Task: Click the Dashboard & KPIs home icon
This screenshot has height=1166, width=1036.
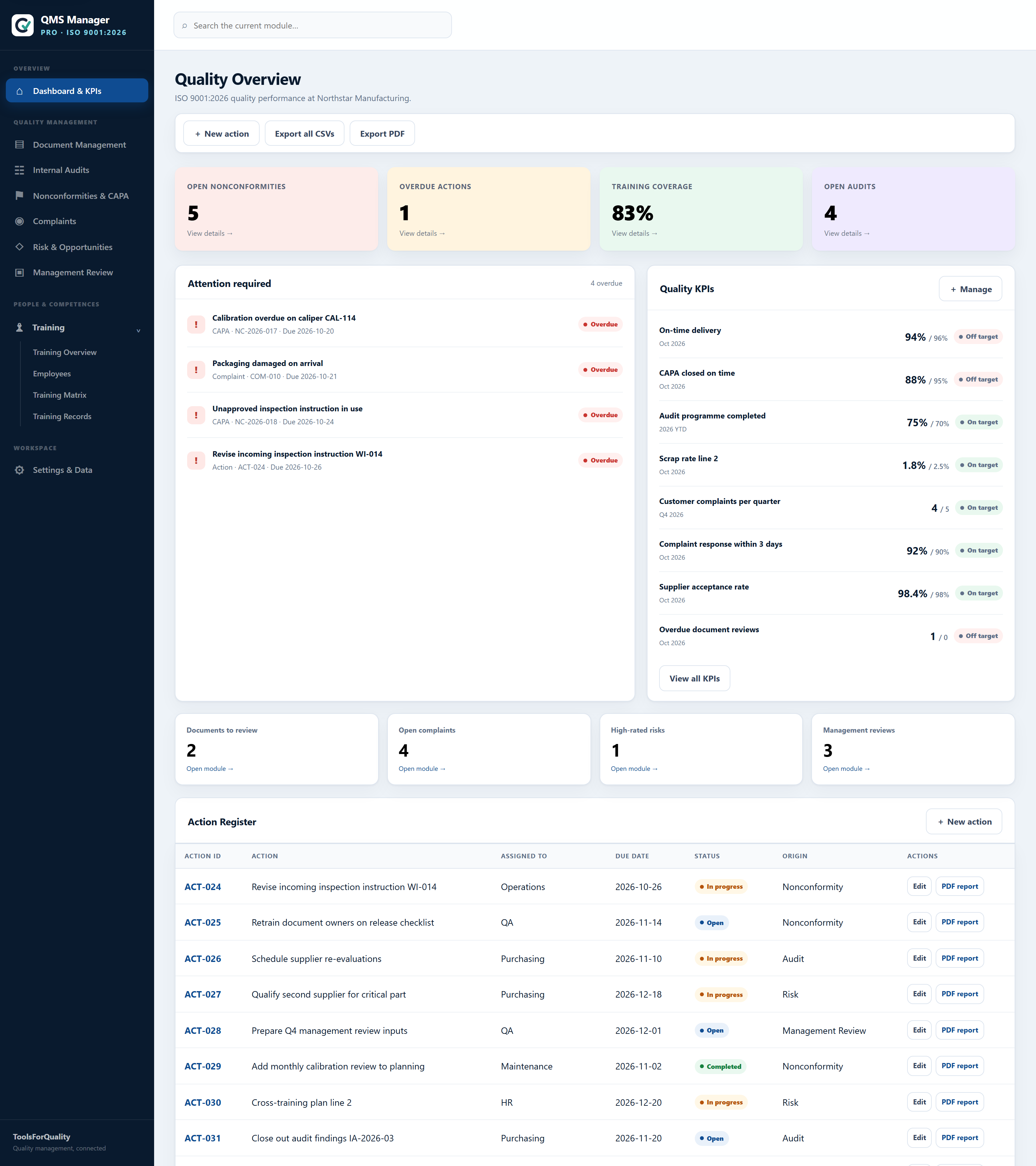Action: 19,91
